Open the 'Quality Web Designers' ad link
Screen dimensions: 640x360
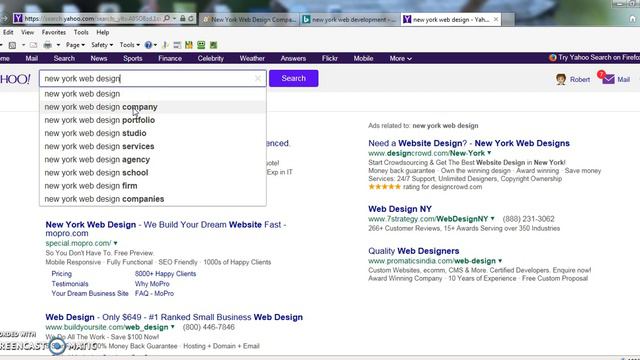tap(413, 251)
